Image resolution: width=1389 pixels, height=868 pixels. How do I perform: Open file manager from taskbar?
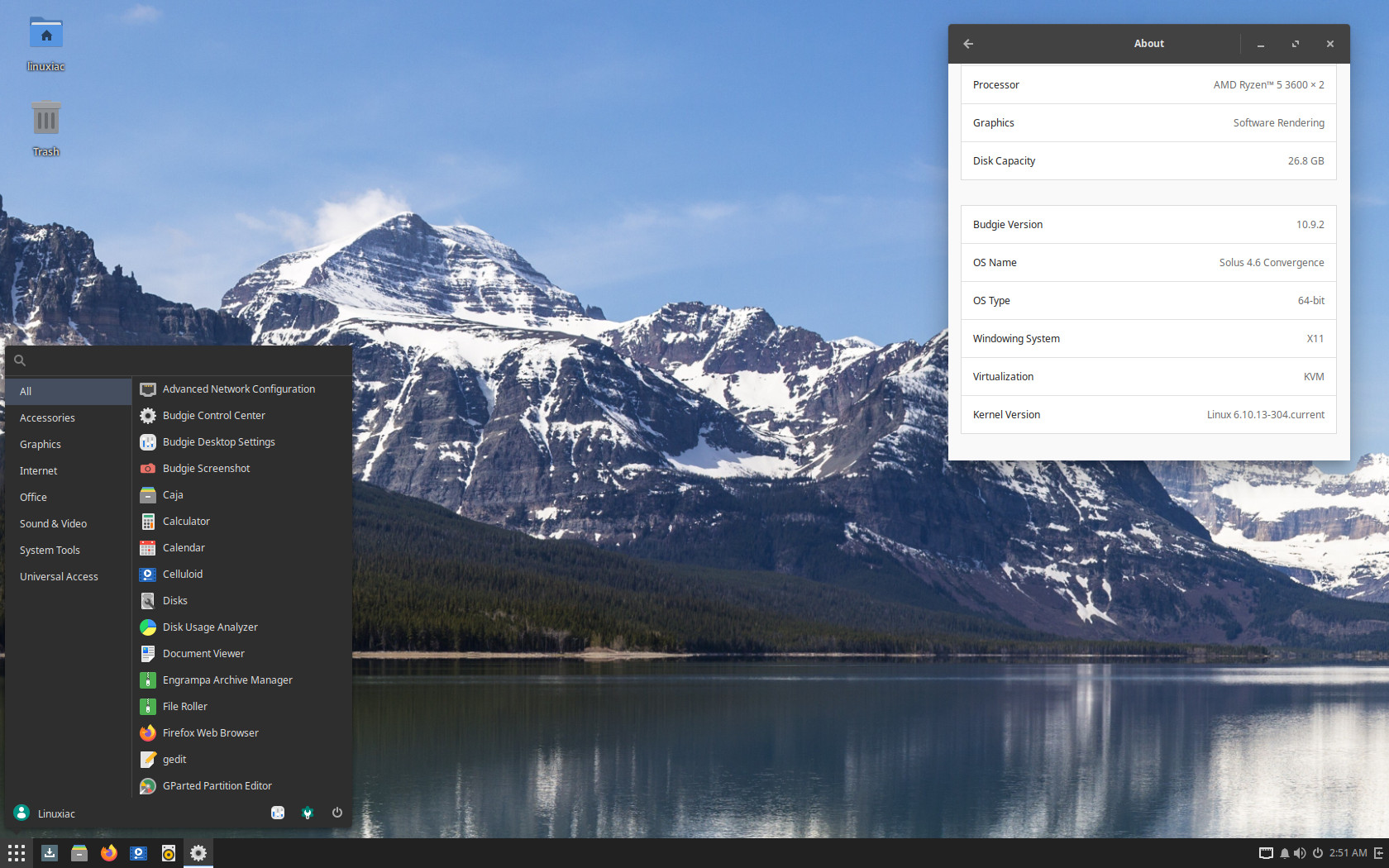pos(79,853)
